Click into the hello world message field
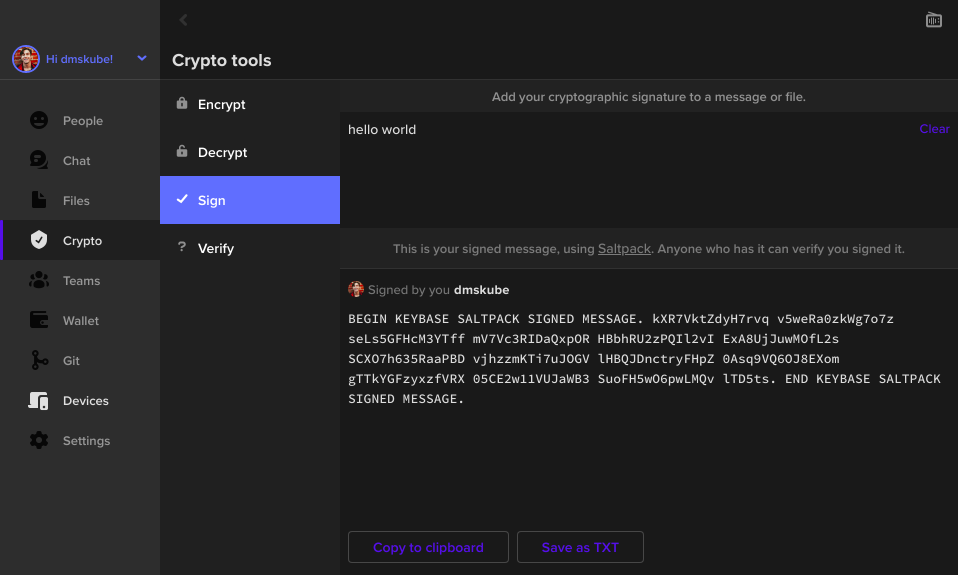 coord(629,170)
